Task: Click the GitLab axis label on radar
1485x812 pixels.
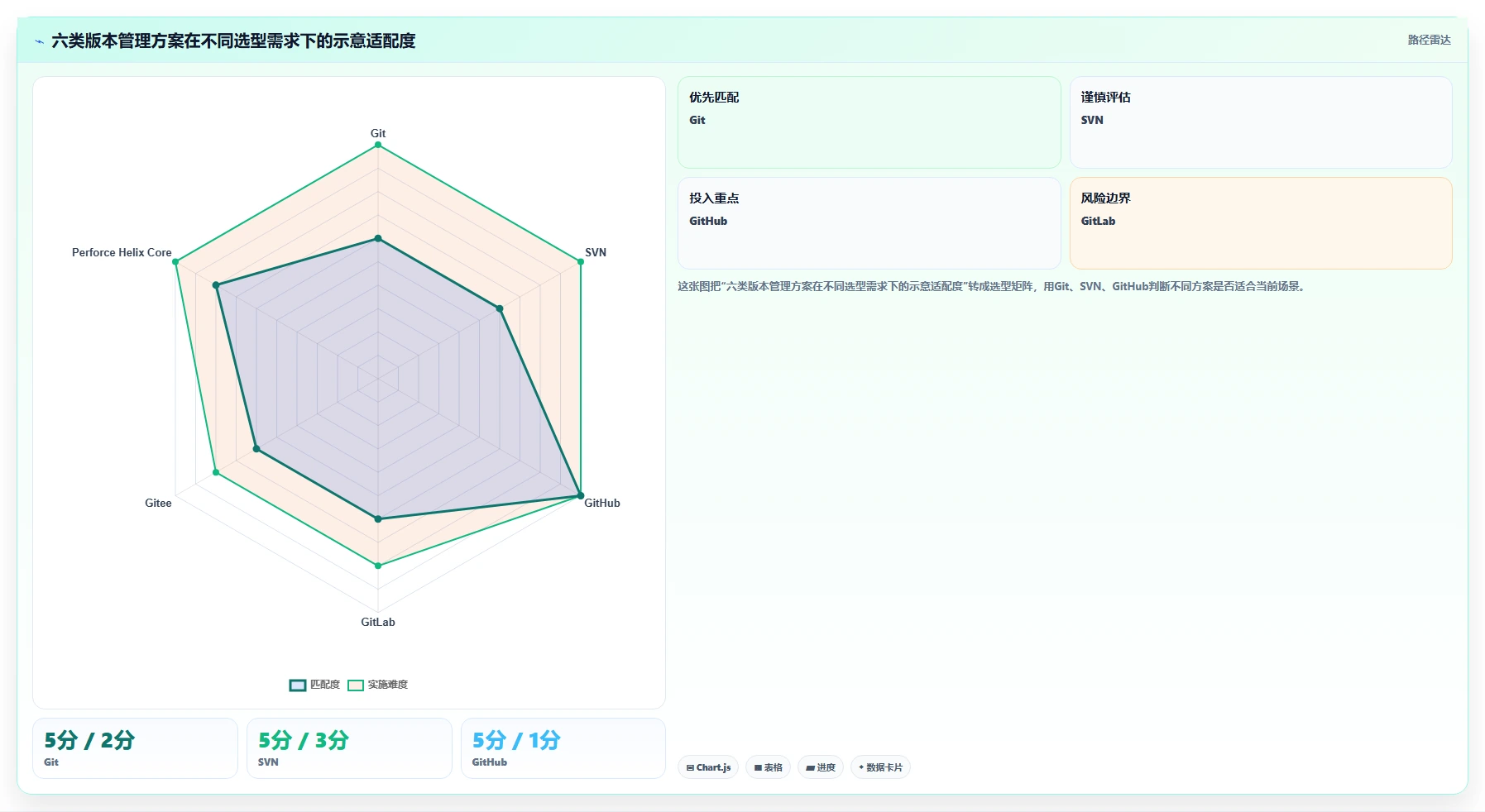Action: coord(378,622)
